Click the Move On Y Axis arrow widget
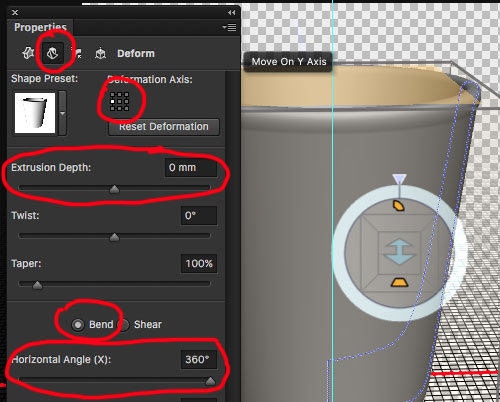500x402 pixels. pyautogui.click(x=399, y=252)
